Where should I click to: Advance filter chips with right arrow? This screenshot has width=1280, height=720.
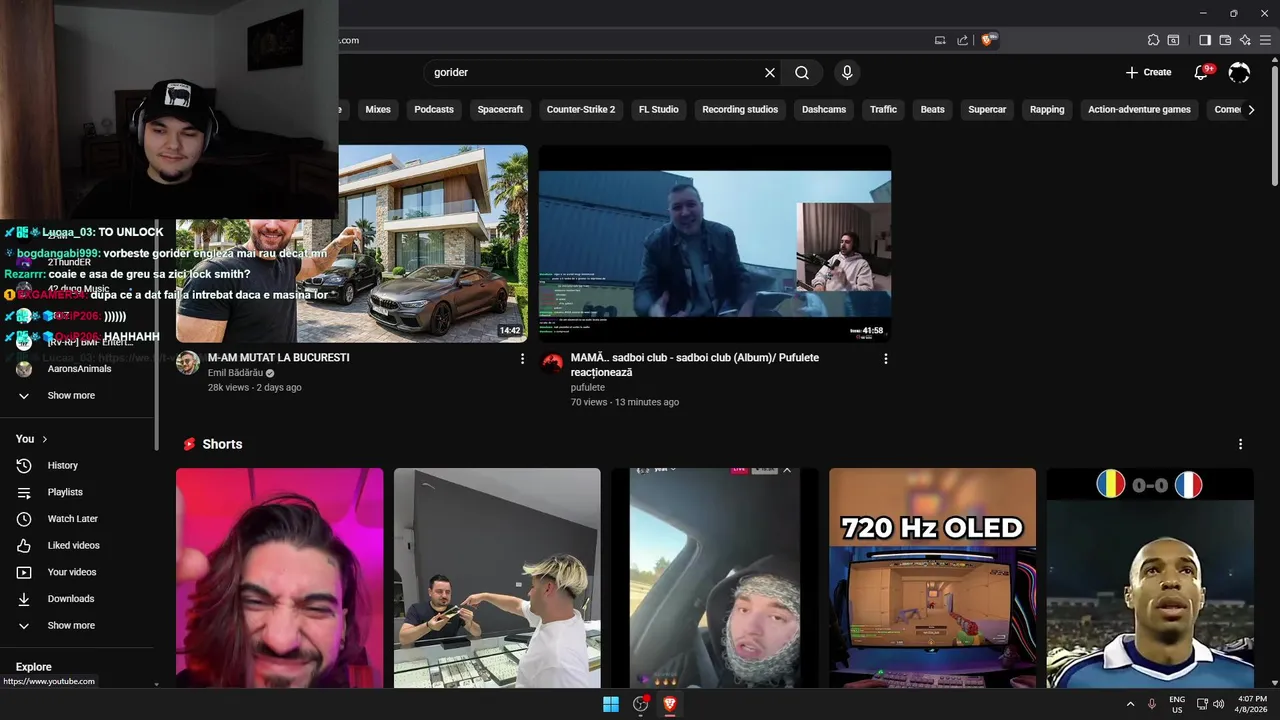pyautogui.click(x=1251, y=110)
